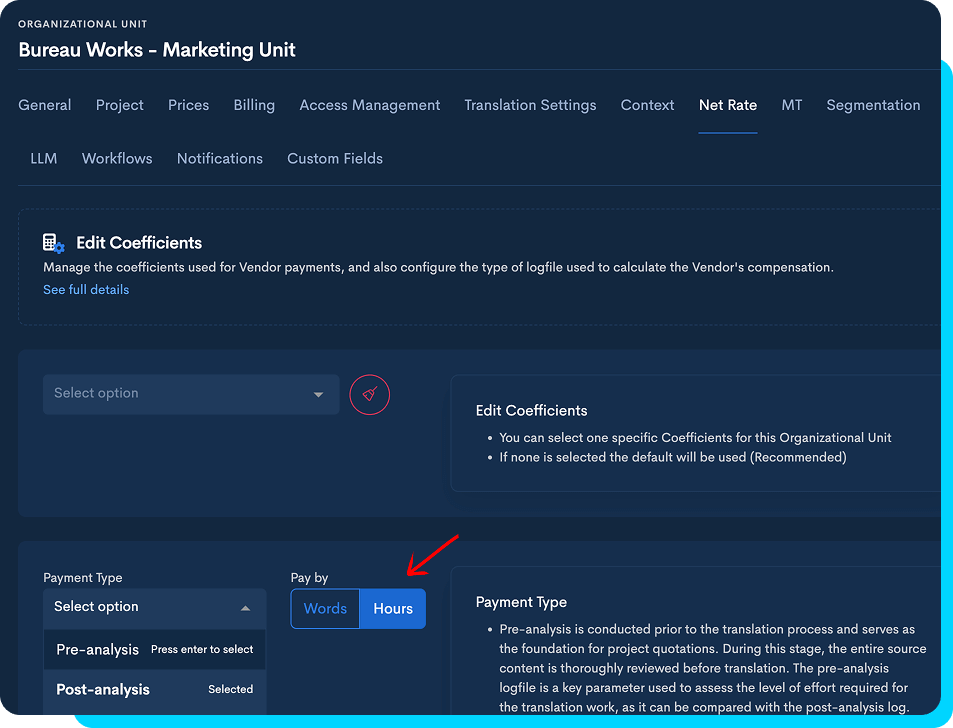The width and height of the screenshot is (953, 728).
Task: Click the coefficients dropdown arrow
Action: [x=318, y=394]
